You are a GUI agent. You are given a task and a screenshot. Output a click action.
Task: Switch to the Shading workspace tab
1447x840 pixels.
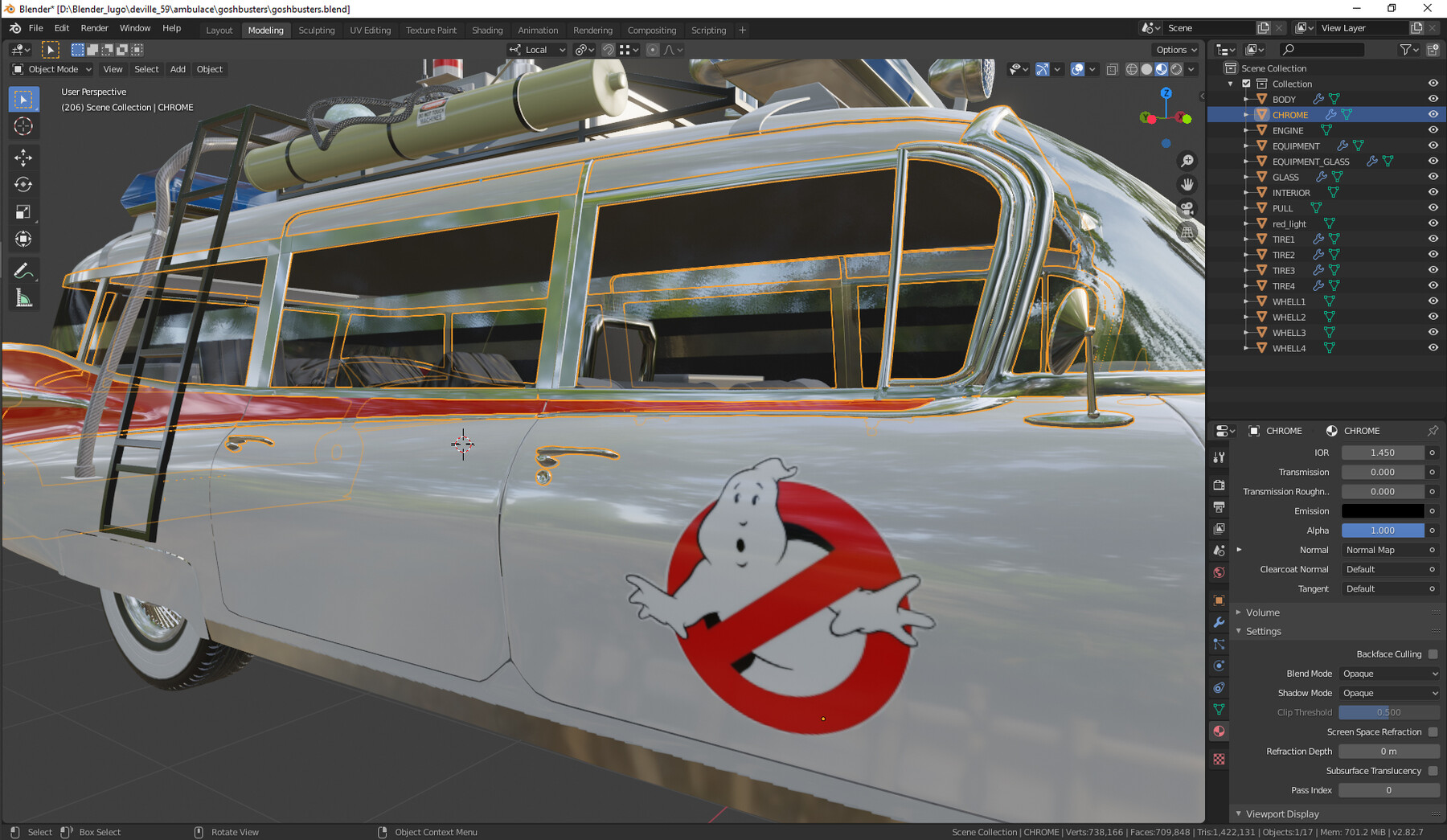click(x=487, y=31)
